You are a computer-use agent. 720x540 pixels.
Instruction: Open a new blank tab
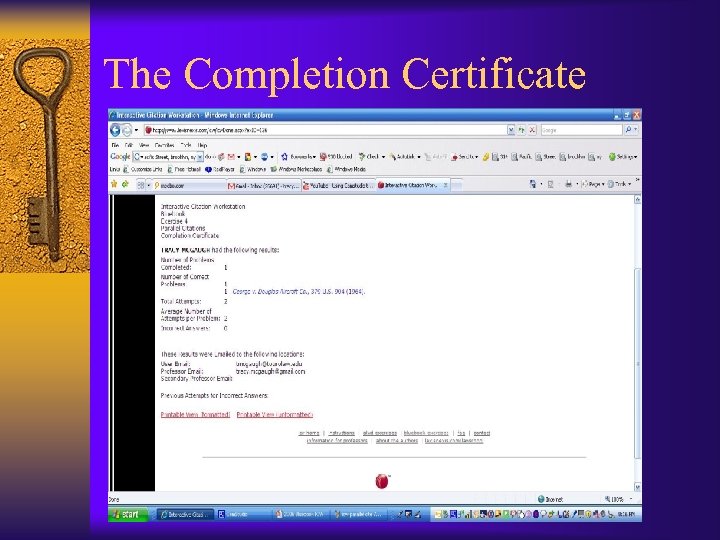pos(456,186)
